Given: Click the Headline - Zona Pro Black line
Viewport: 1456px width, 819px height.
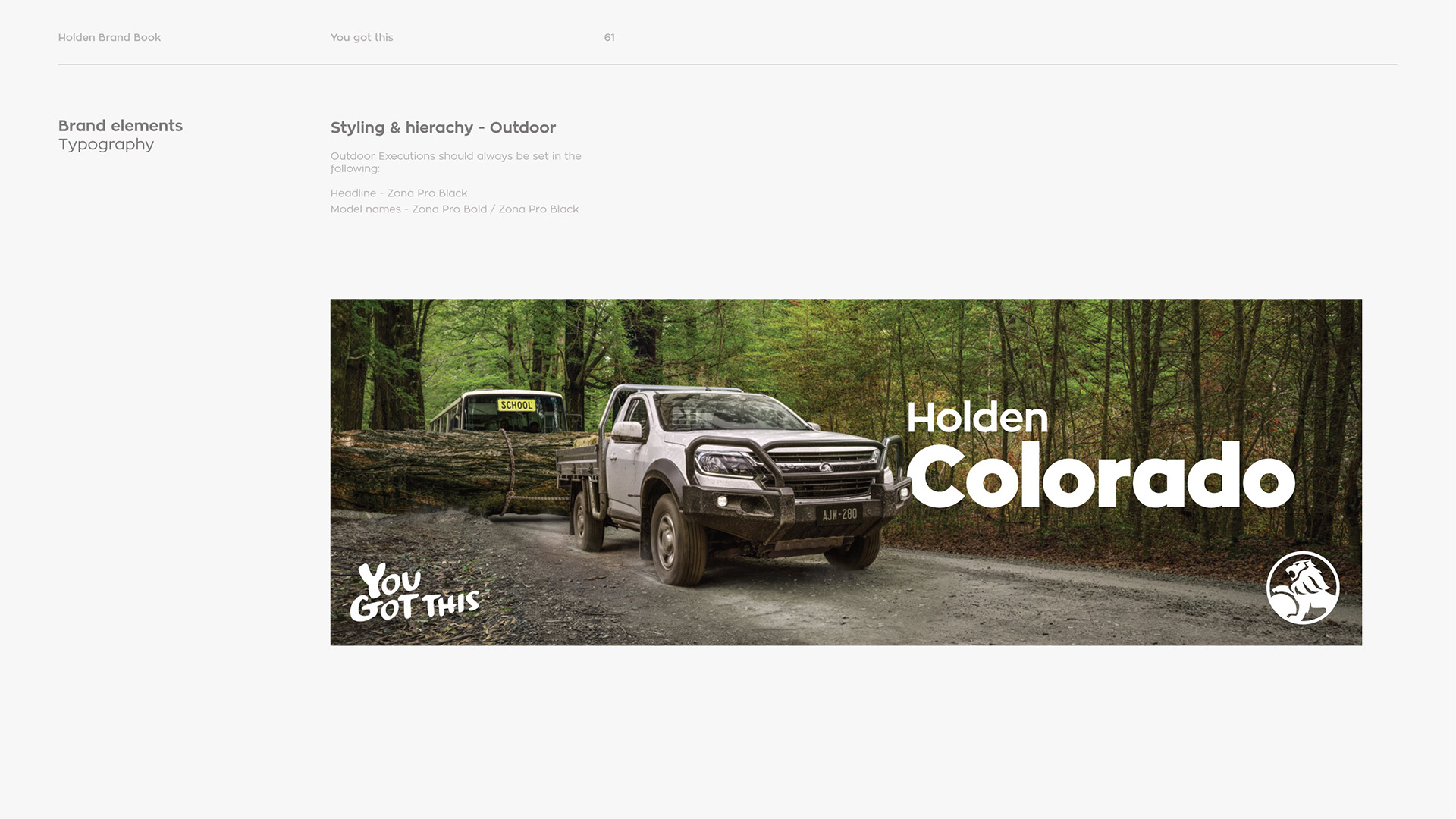Looking at the screenshot, I should click(399, 193).
